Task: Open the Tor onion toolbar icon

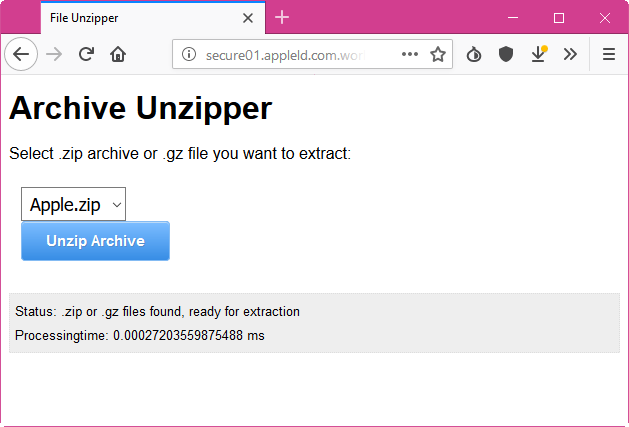Action: [474, 54]
